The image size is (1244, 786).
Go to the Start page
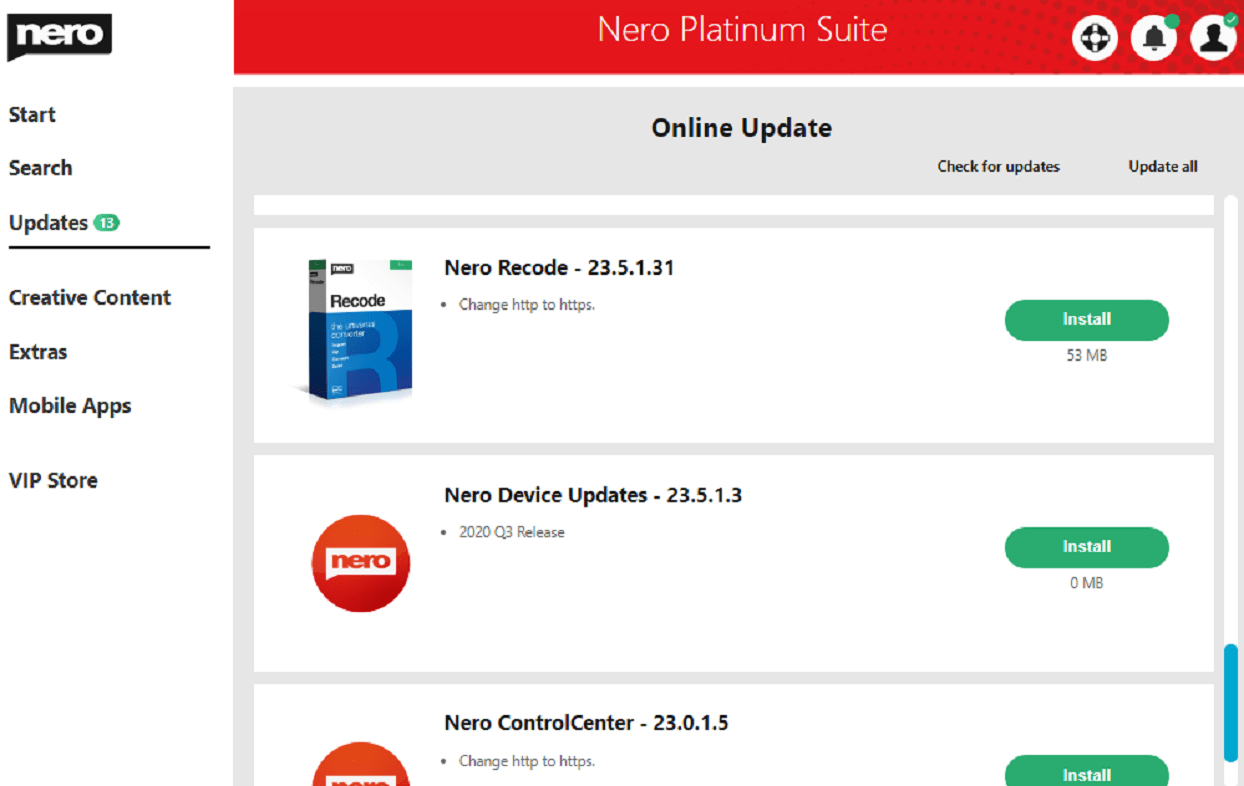coord(32,115)
